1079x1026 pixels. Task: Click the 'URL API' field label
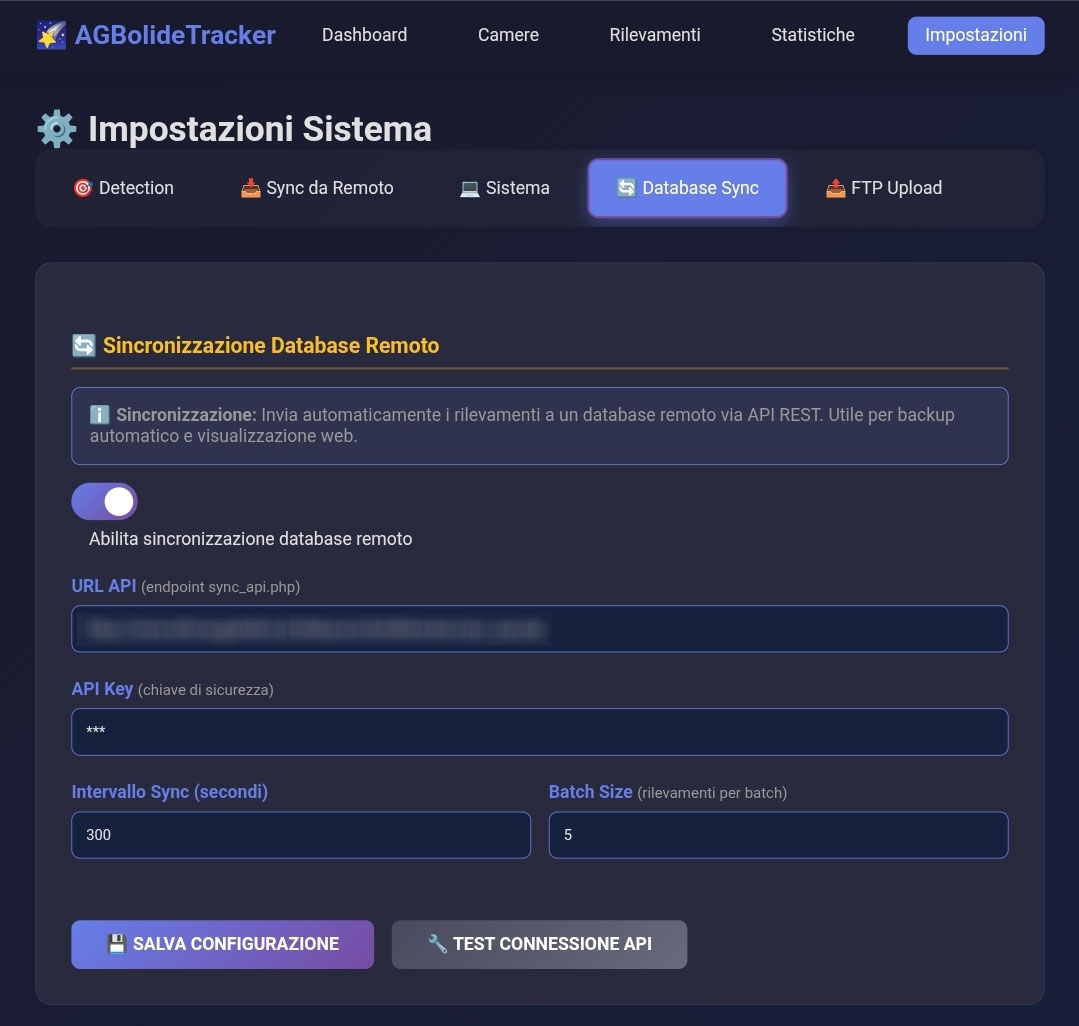click(x=104, y=586)
